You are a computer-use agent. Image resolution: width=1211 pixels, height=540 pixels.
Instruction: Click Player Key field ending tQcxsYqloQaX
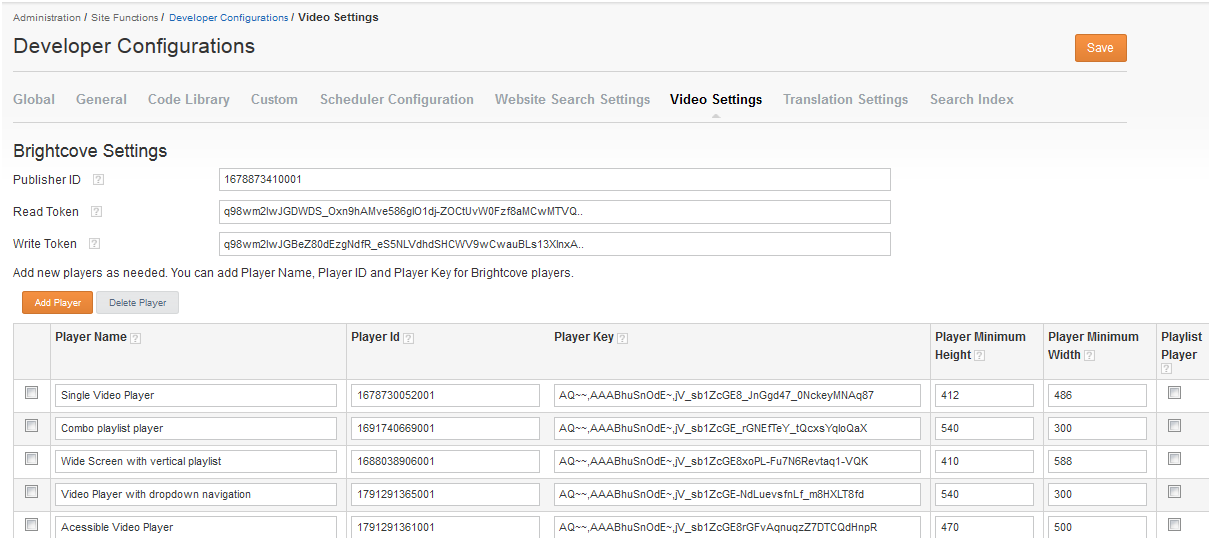click(x=737, y=428)
